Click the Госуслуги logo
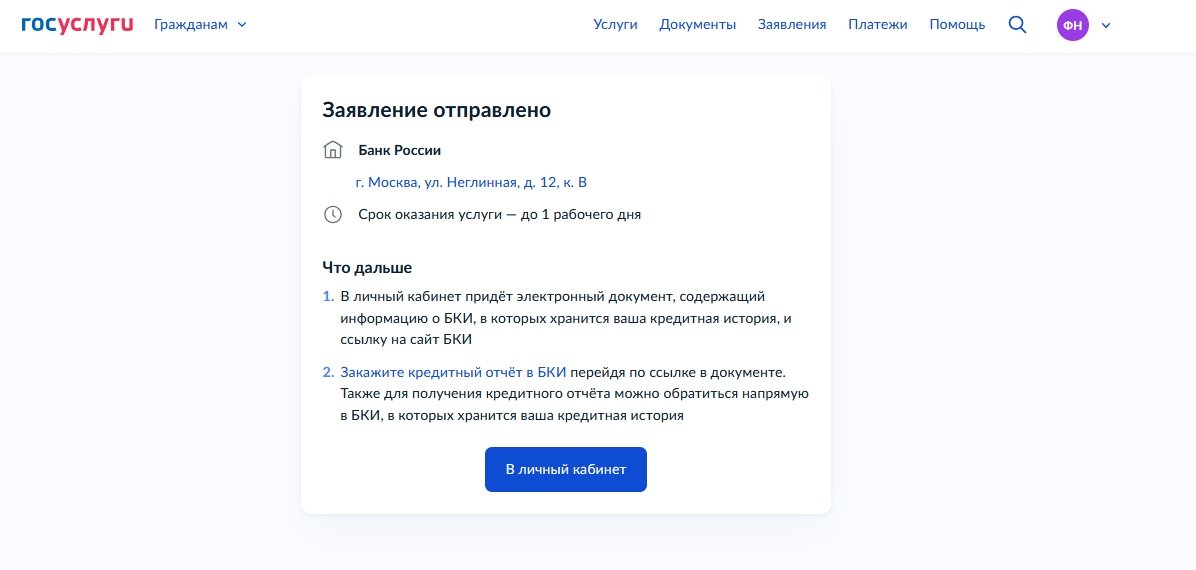 (x=77, y=24)
